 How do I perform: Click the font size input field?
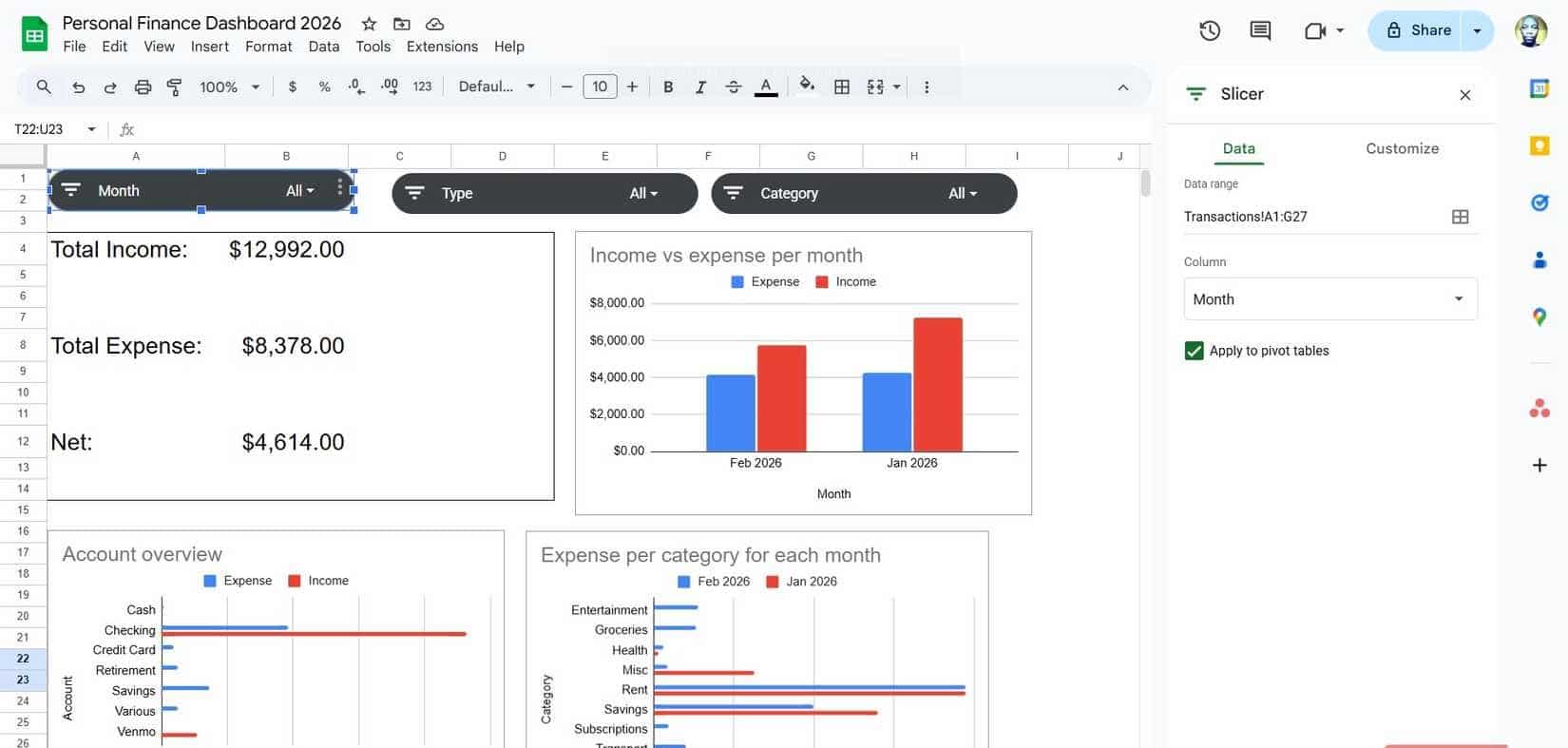click(x=600, y=86)
